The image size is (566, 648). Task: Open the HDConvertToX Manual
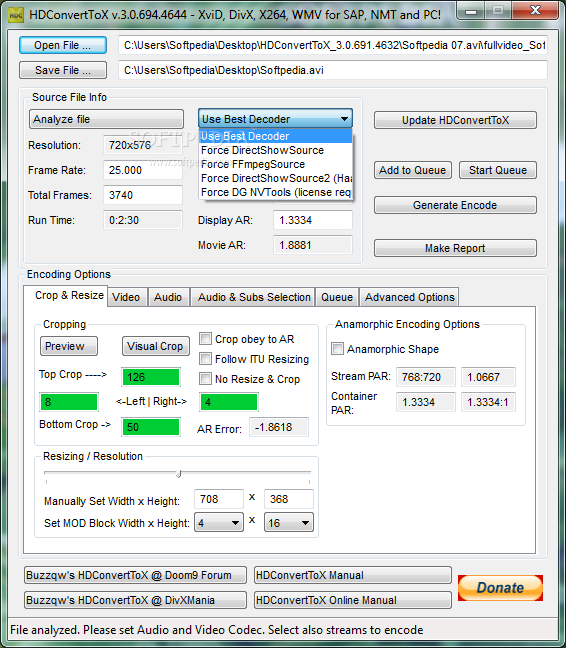(353, 575)
